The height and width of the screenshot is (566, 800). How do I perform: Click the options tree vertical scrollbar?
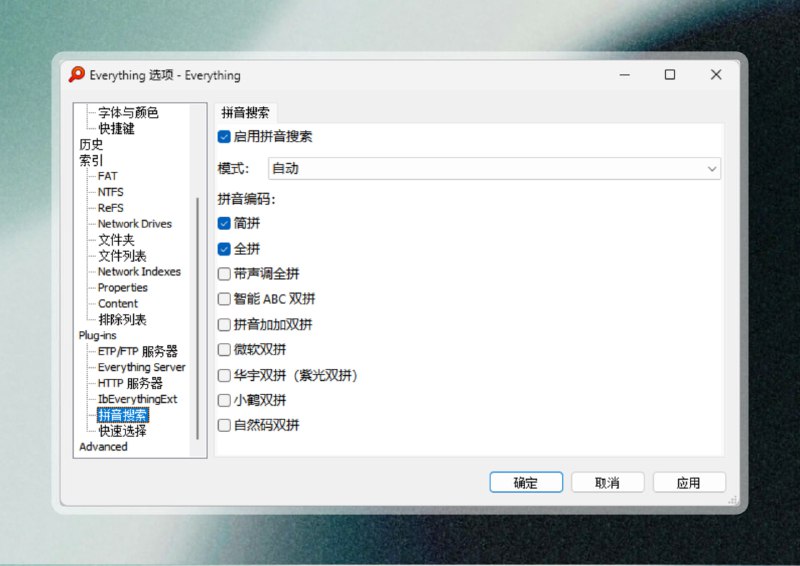[x=197, y=318]
